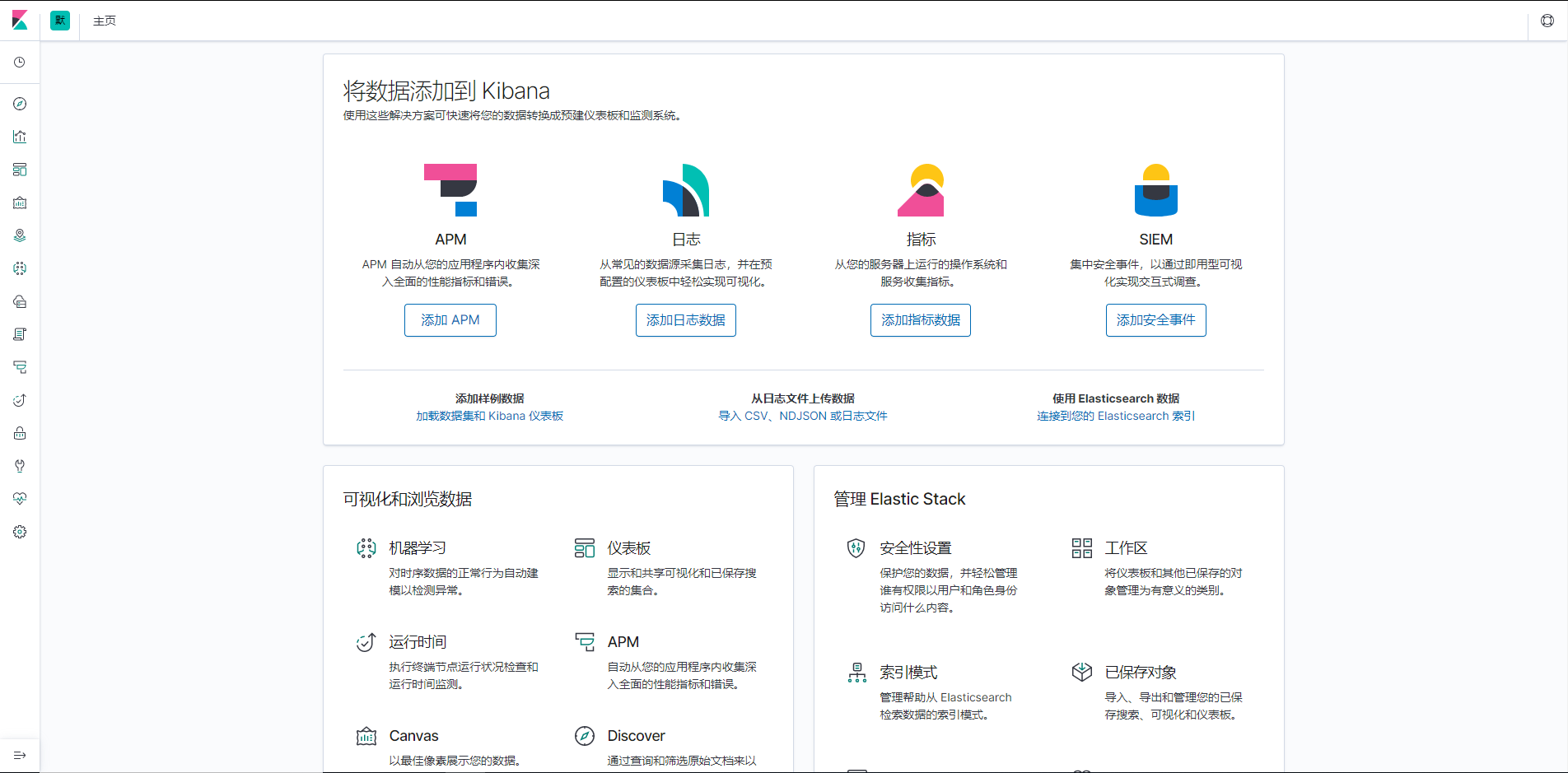Image resolution: width=1568 pixels, height=773 pixels.
Task: Click the 使用 Elasticsearch 数据 heading text
Action: point(1116,398)
